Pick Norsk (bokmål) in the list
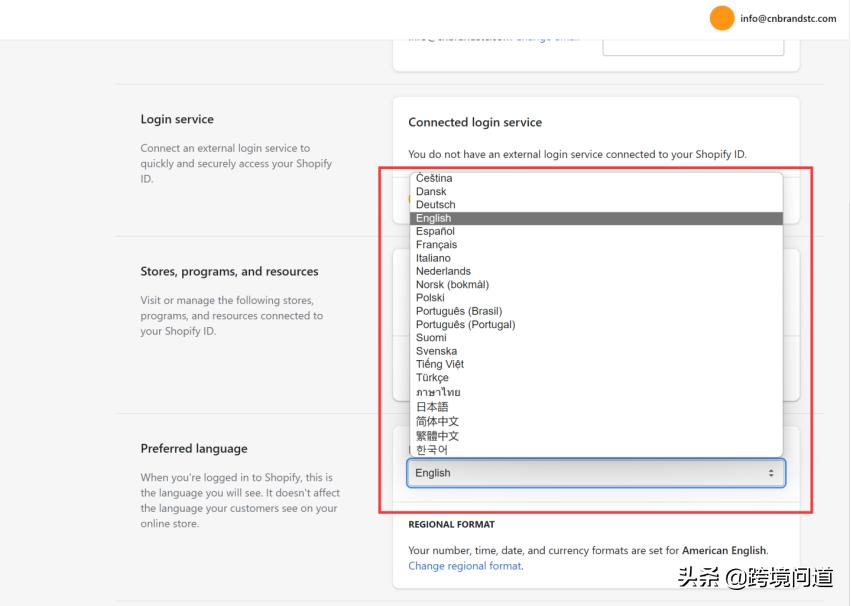Image resolution: width=851 pixels, height=606 pixels. tap(452, 285)
